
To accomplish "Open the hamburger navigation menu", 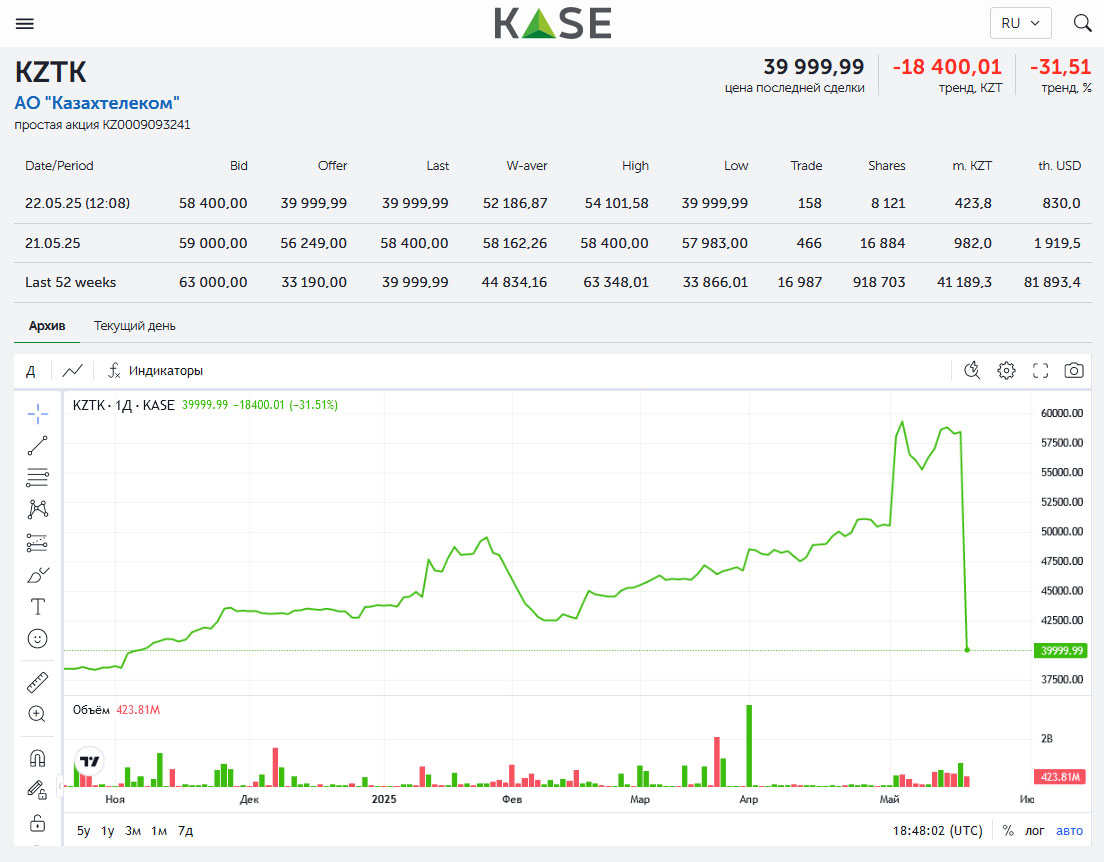I will (25, 24).
